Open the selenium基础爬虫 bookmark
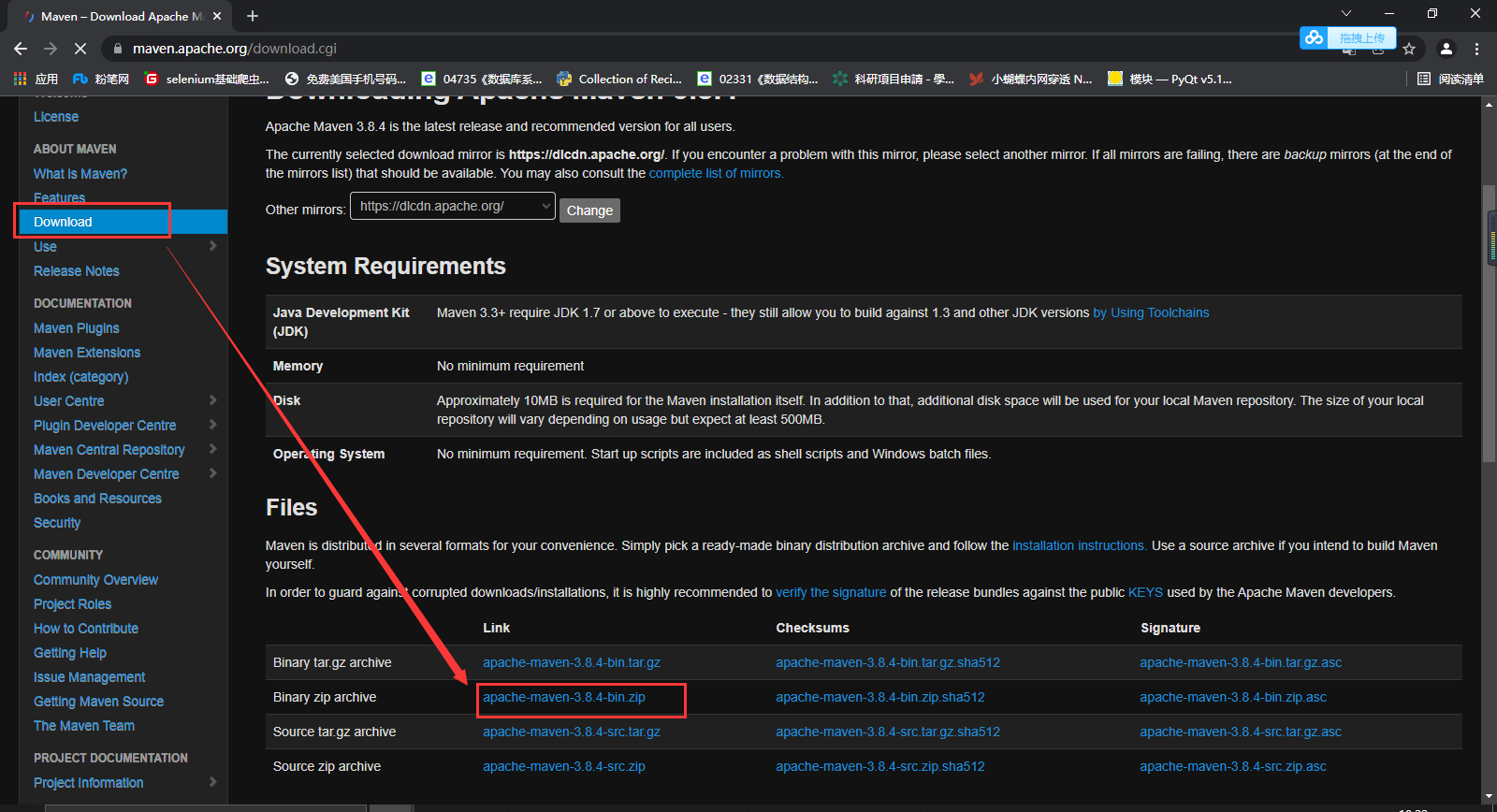The width and height of the screenshot is (1497, 812). pyautogui.click(x=207, y=79)
